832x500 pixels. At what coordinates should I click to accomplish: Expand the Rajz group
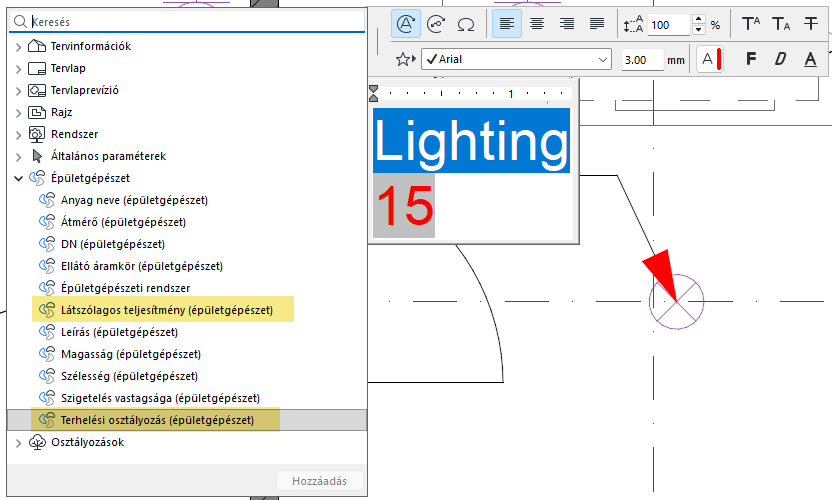click(19, 113)
